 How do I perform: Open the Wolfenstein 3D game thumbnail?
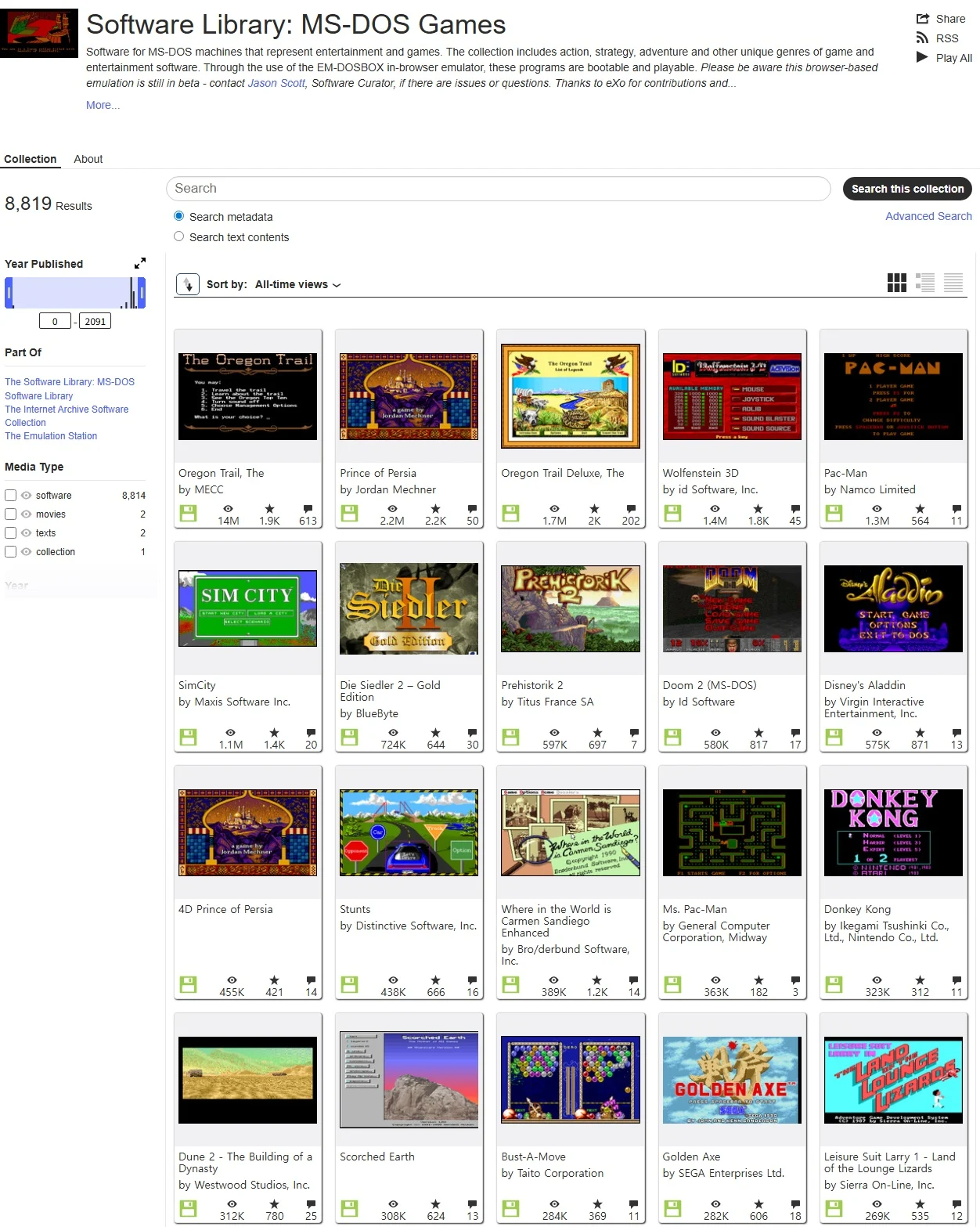(x=732, y=396)
